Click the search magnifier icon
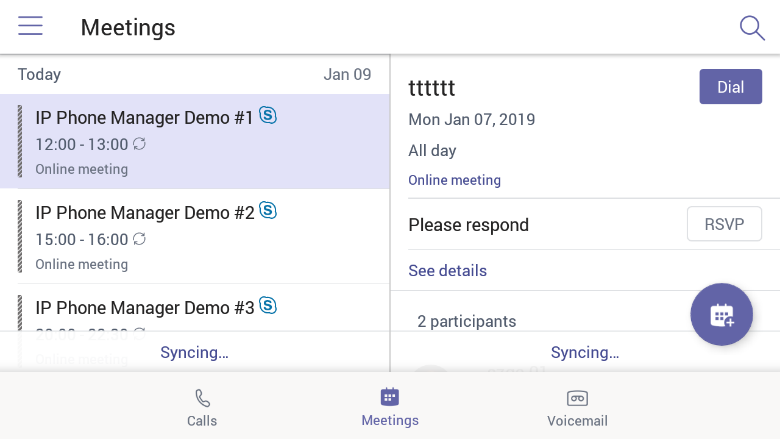Image resolution: width=780 pixels, height=439 pixels. click(x=752, y=28)
